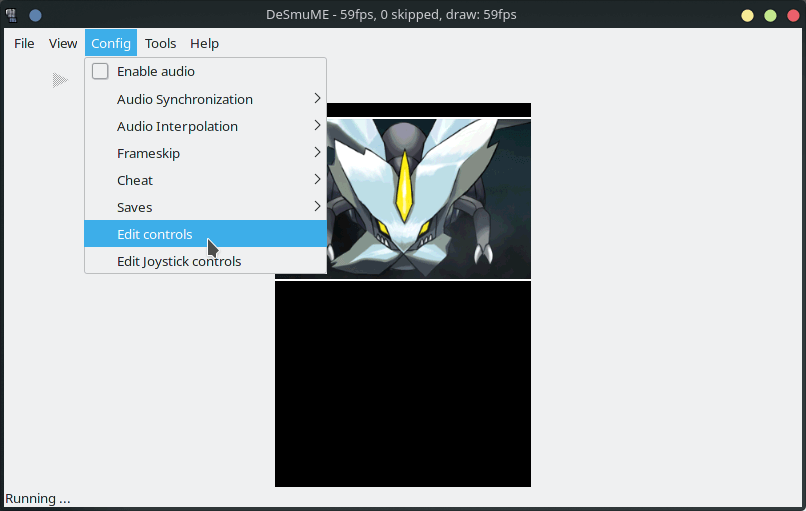Viewport: 806px width, 511px height.
Task: Expand the Audio Synchronization submenu arrow
Action: (x=317, y=99)
